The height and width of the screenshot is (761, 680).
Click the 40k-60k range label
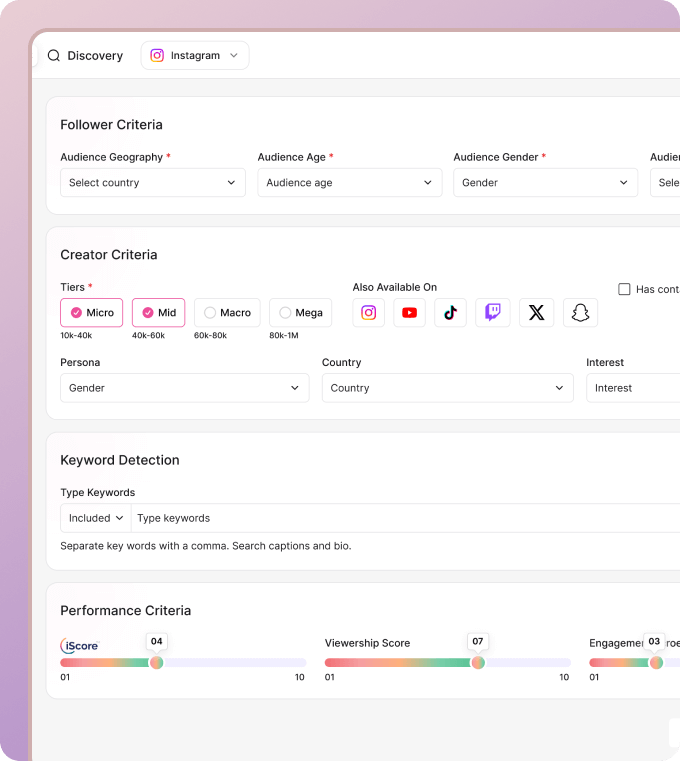pyautogui.click(x=149, y=335)
